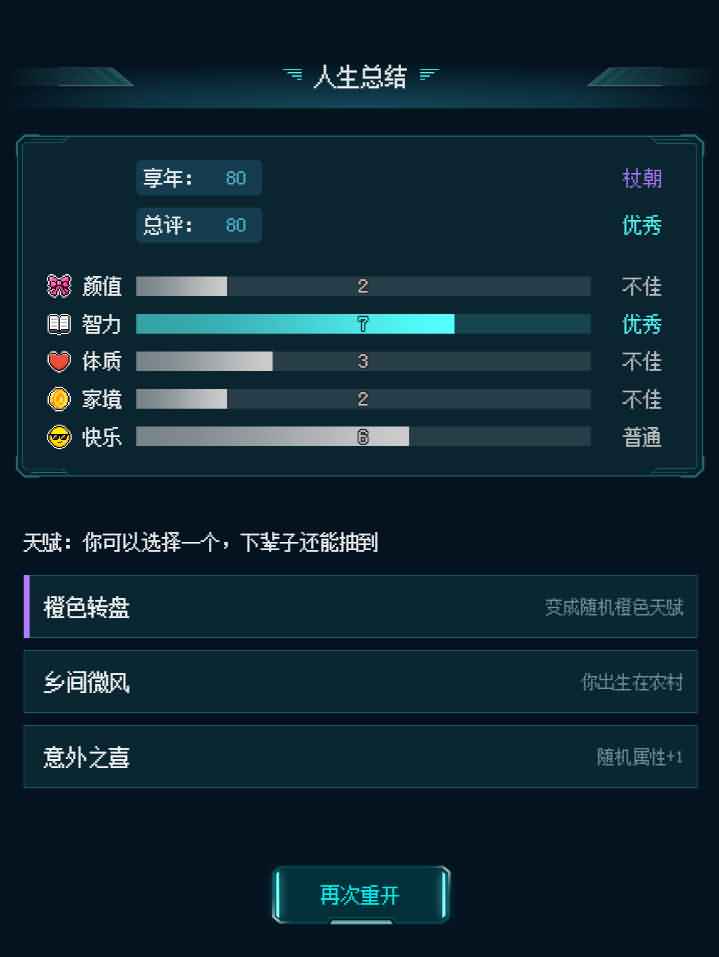The width and height of the screenshot is (719, 957).
Task: Click the 快乐 bar showing 6
Action: click(x=363, y=436)
